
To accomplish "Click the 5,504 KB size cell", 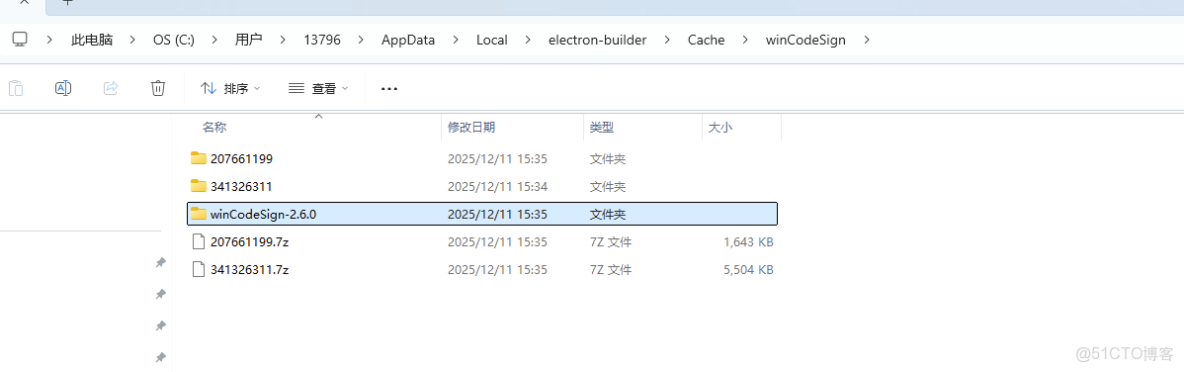I will 748,270.
